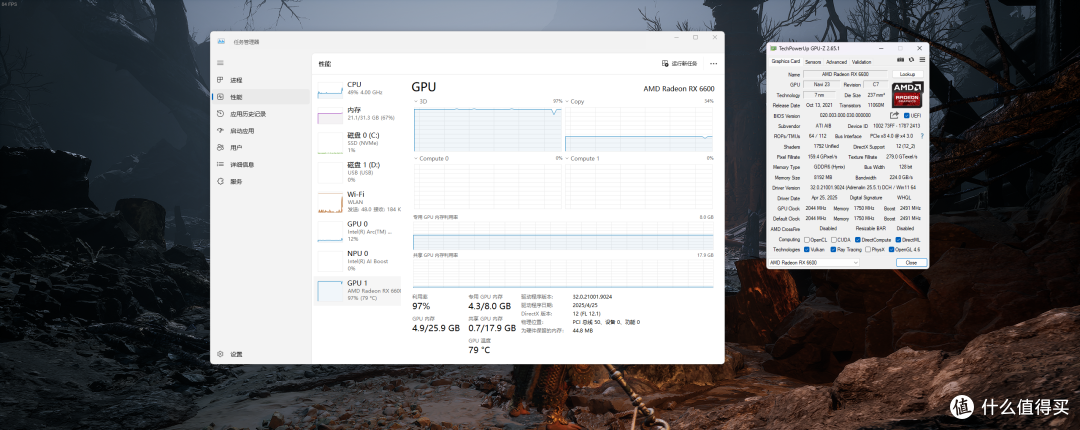1080x430 pixels.
Task: Toggle OpenCL checkbox
Action: click(x=807, y=240)
